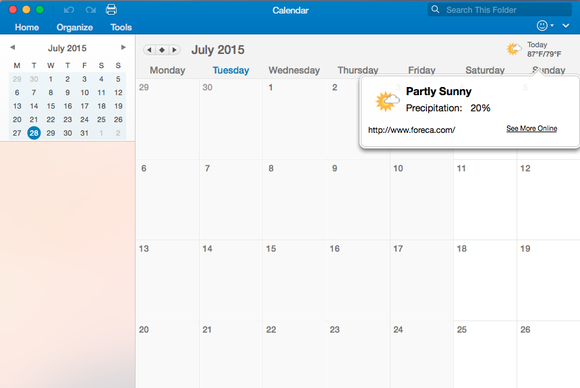Select July 14 cell in main grid
Screen dimensions: 580x388
click(x=231, y=280)
